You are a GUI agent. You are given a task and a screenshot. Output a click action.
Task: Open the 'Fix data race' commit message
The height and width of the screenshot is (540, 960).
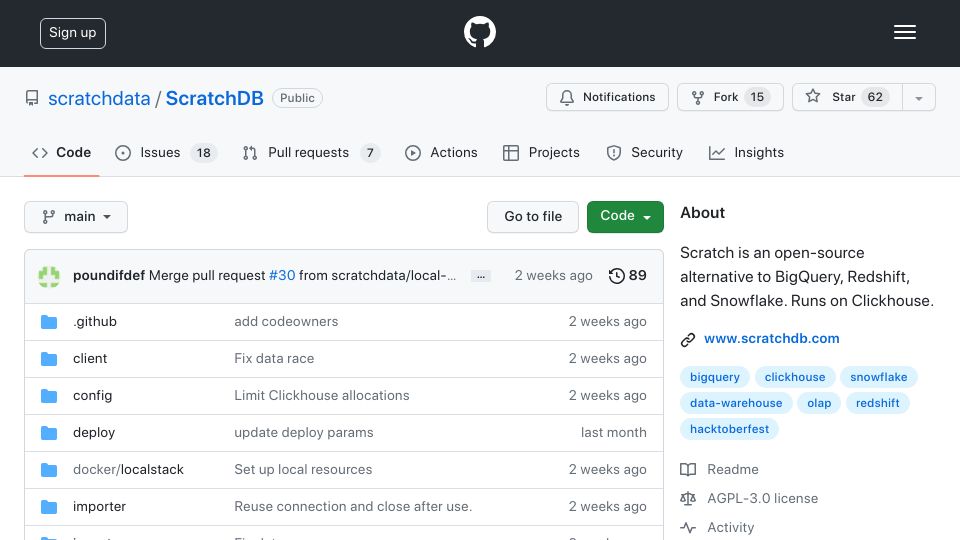point(274,359)
